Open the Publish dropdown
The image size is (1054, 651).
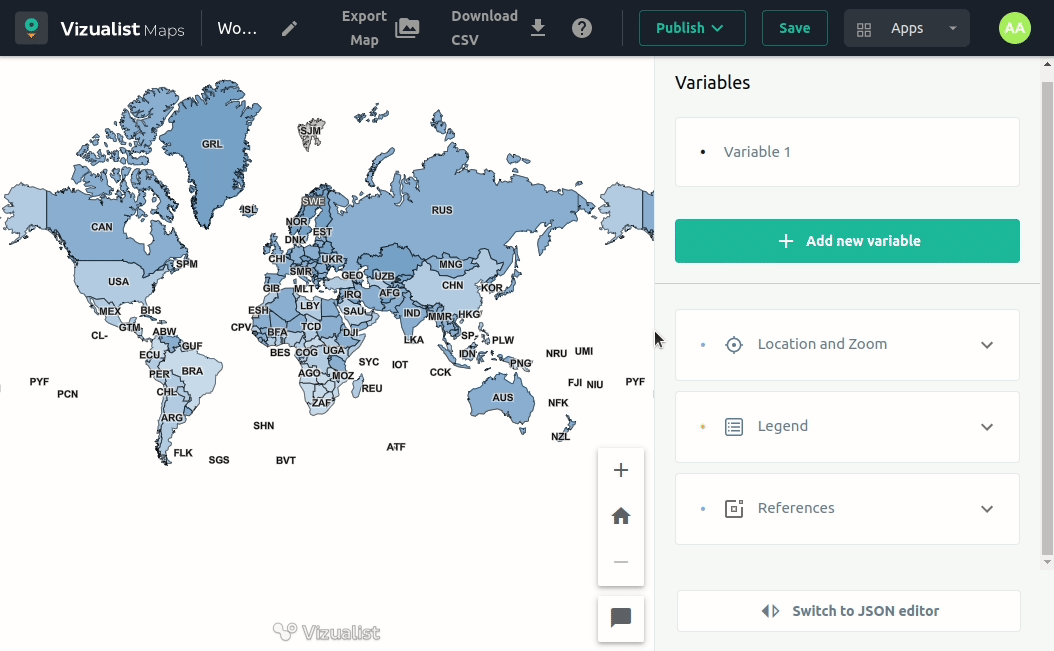pyautogui.click(x=691, y=28)
